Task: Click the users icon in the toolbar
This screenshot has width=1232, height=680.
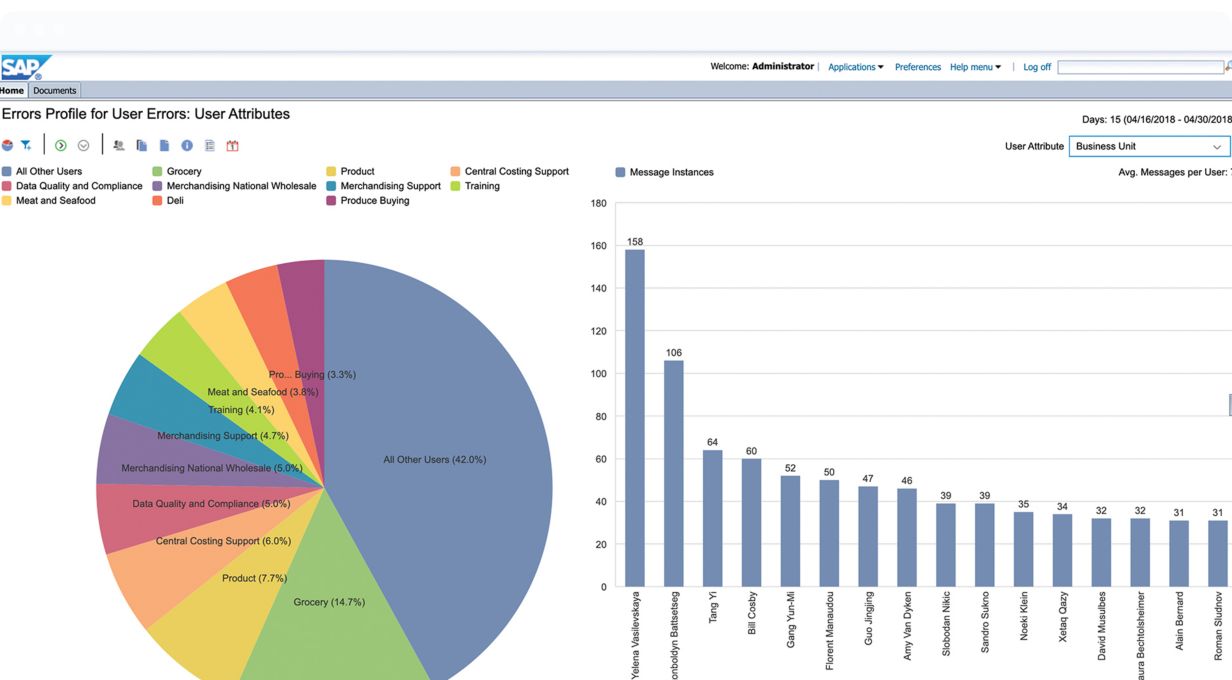Action: (119, 146)
